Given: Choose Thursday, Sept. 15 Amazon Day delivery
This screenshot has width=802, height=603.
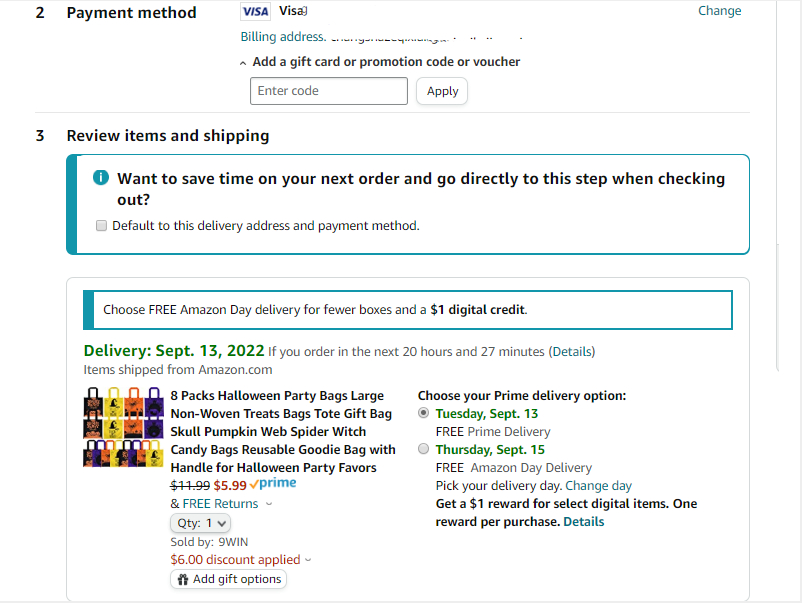Looking at the screenshot, I should point(424,449).
